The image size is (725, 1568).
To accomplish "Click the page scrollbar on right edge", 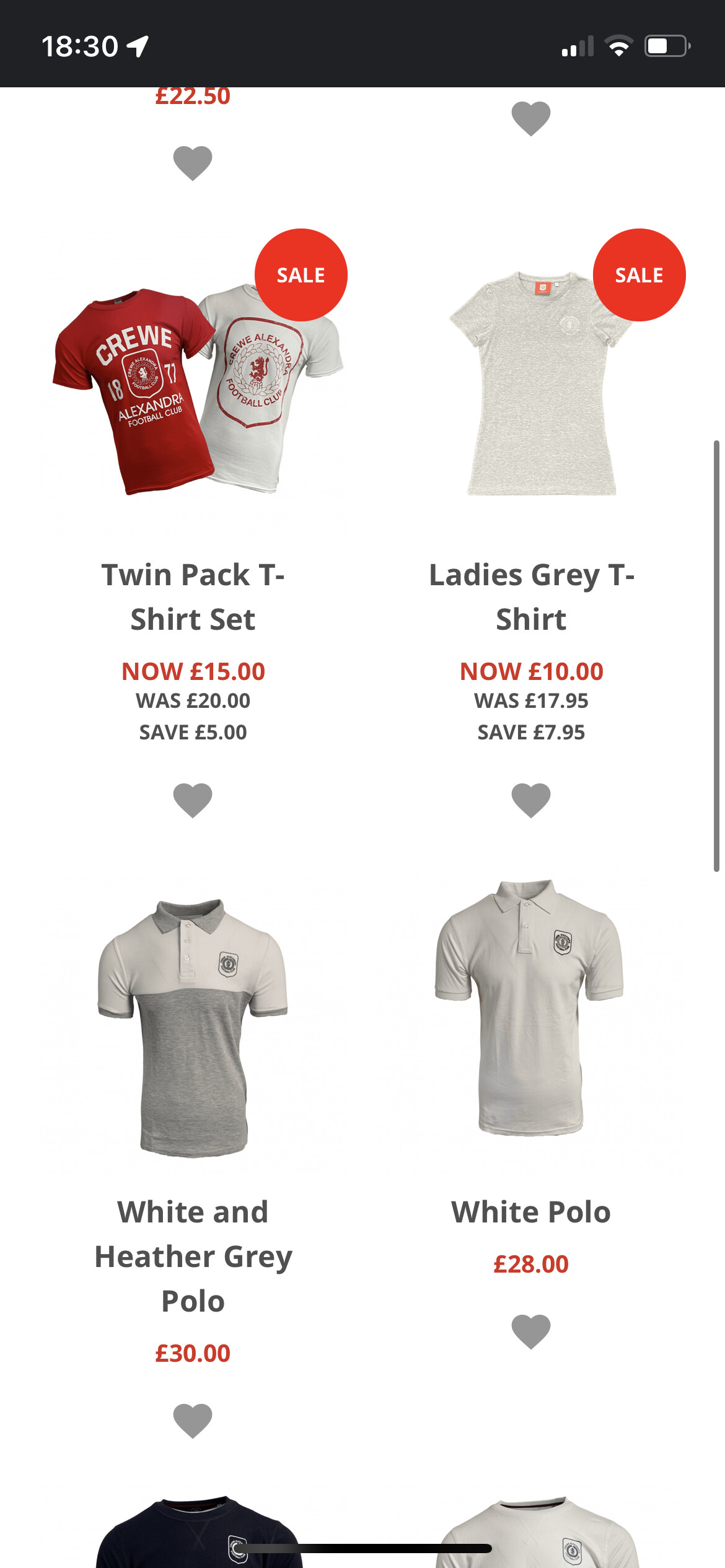I will [716, 656].
